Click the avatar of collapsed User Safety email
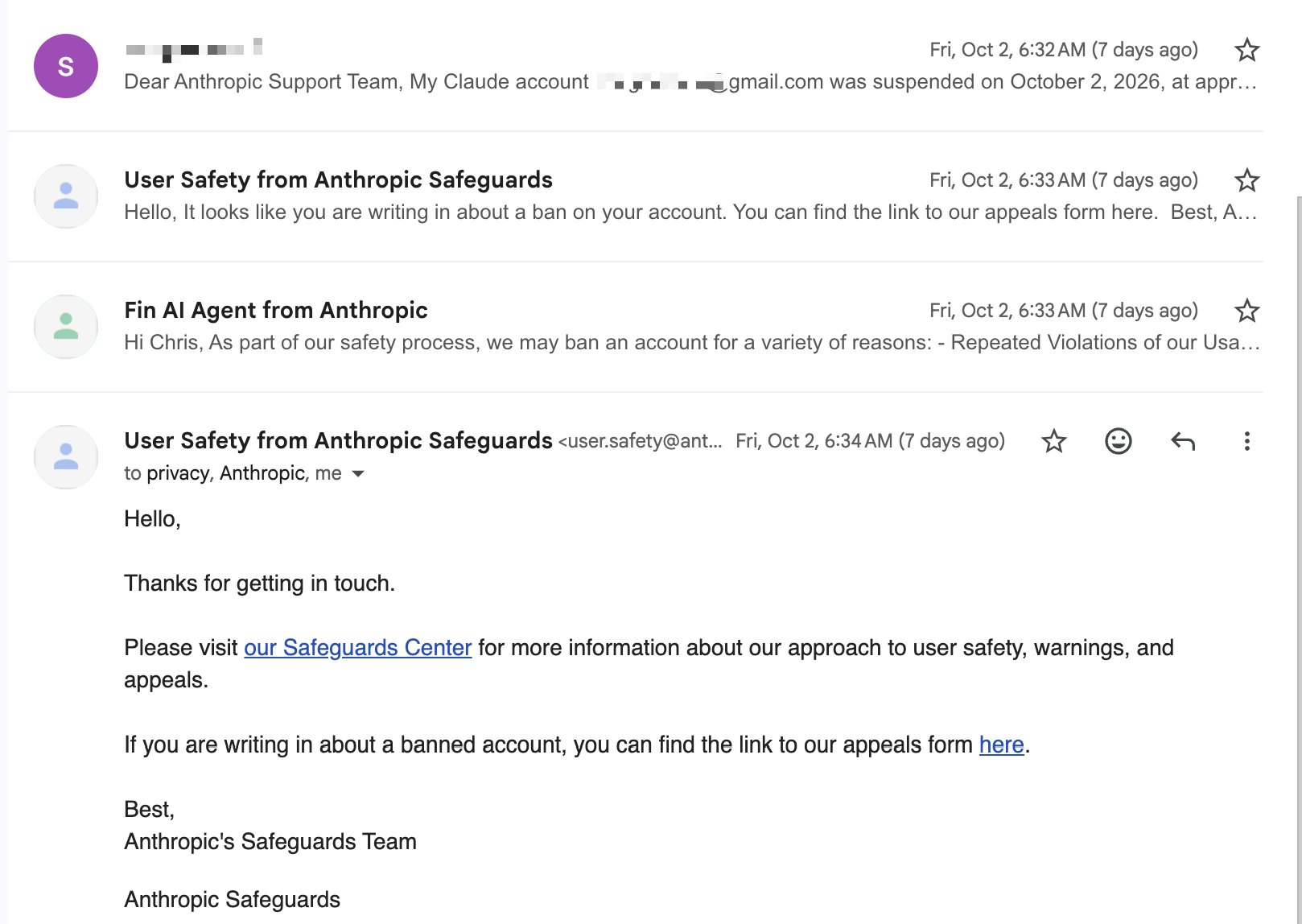The image size is (1302, 924). (66, 196)
